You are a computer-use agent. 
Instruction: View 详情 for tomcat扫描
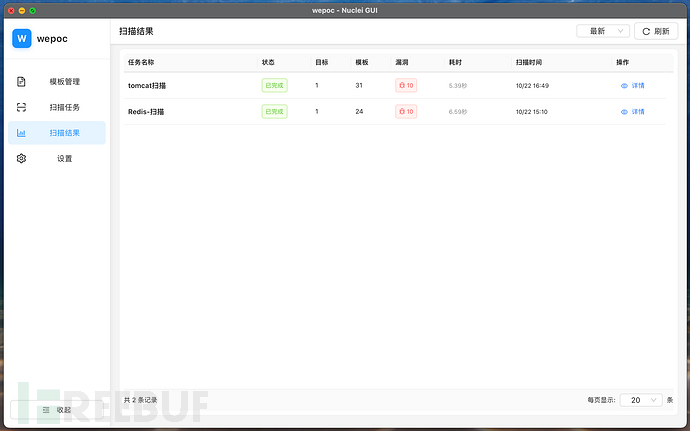633,86
